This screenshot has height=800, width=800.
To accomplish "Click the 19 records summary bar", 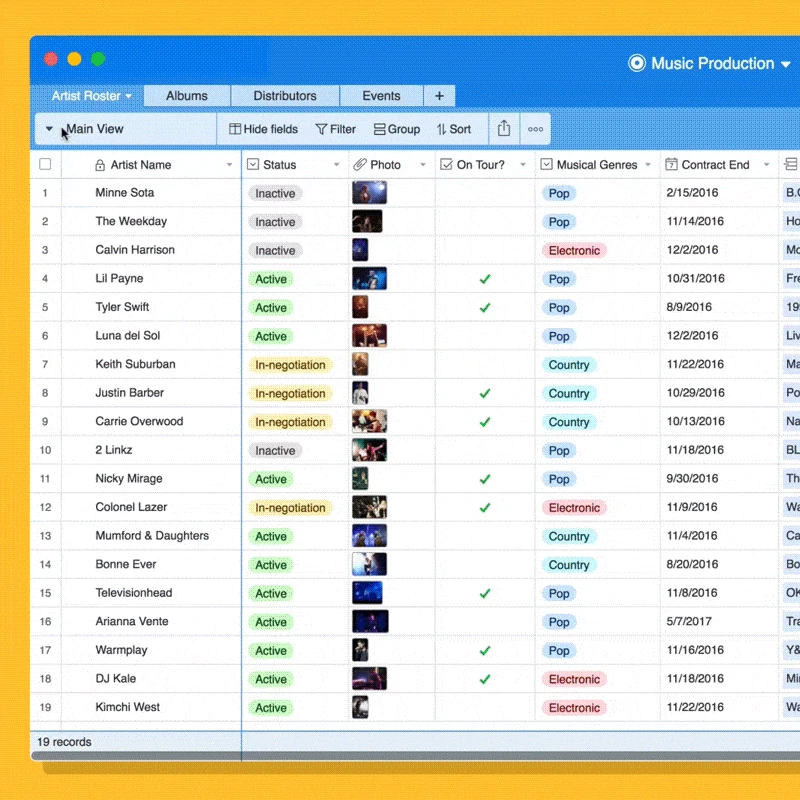I will [x=64, y=742].
